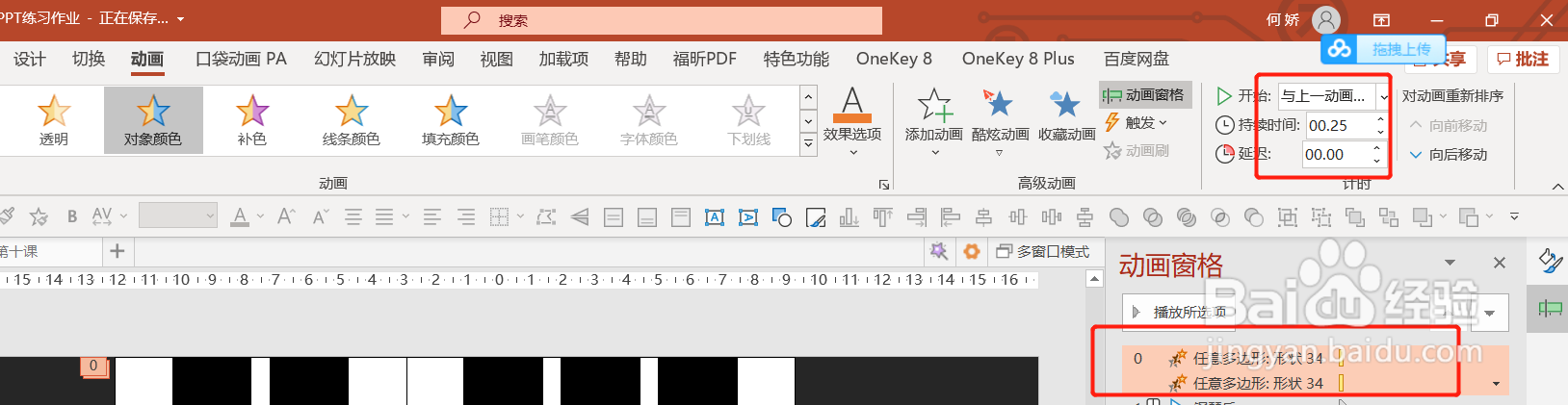Open quick toolbar customize dropdown
Screen dimensions: 1568x405
coord(1514,217)
